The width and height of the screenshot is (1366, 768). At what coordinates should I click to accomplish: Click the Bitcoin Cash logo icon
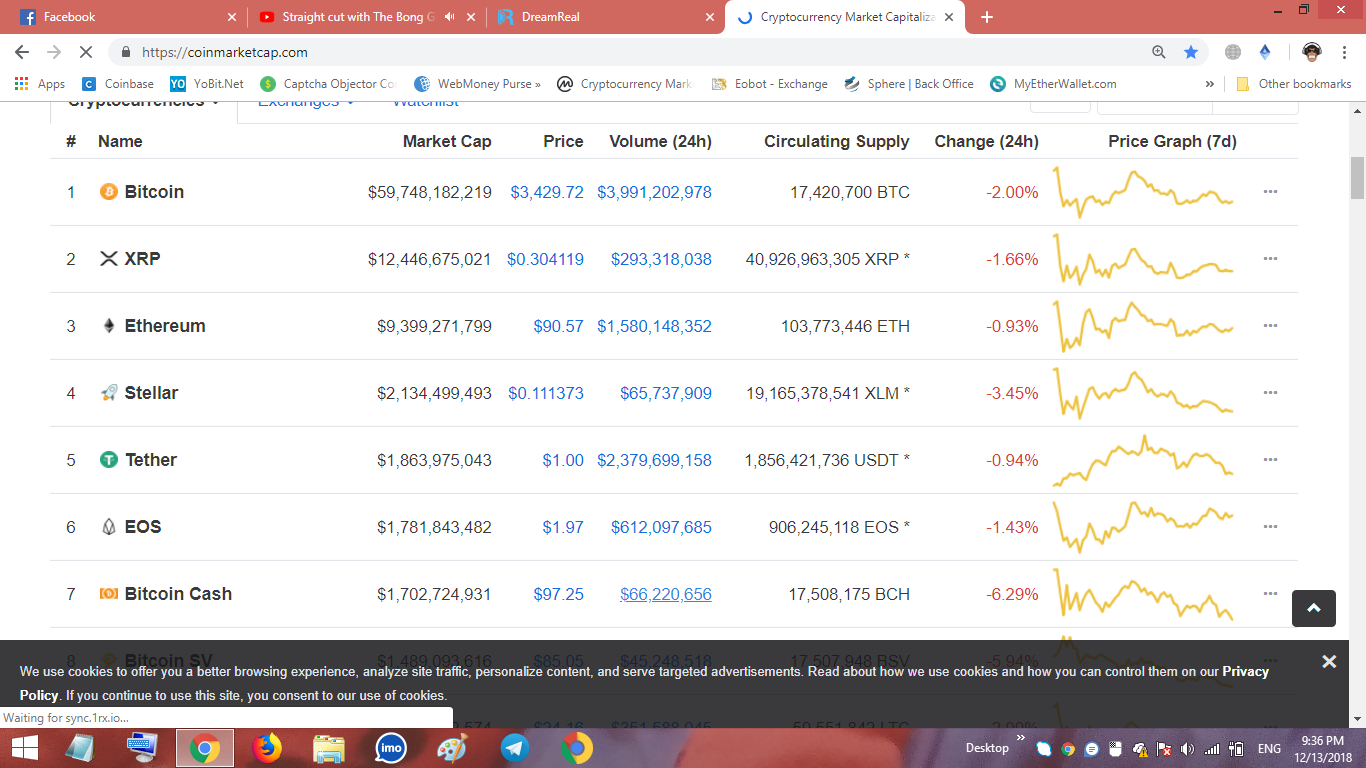tap(109, 594)
